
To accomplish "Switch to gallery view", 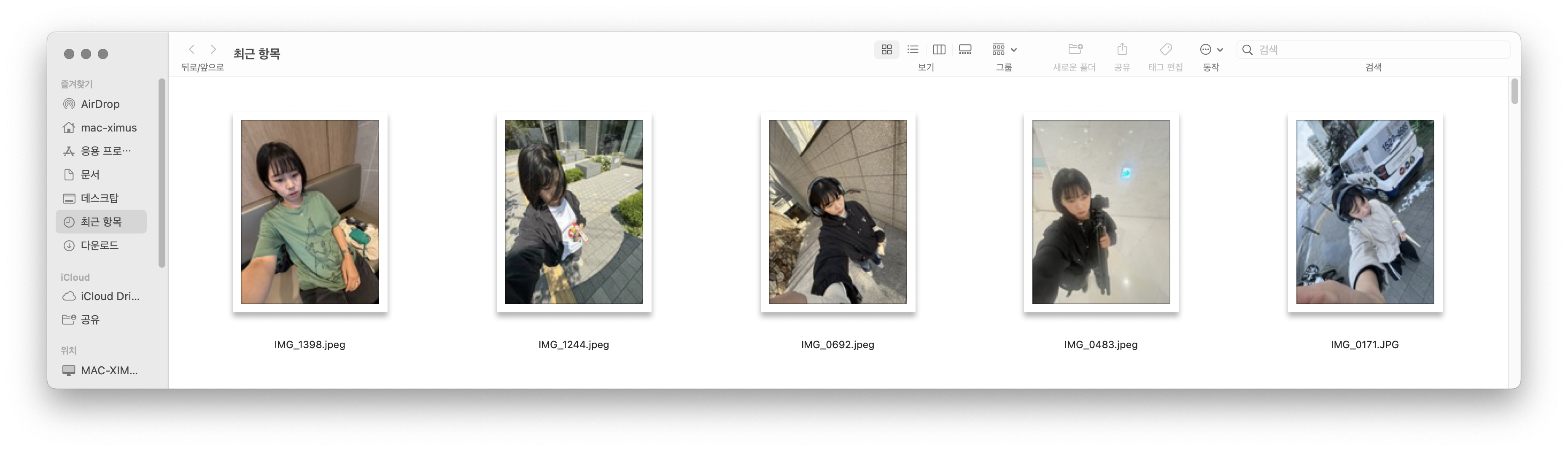I will point(965,49).
